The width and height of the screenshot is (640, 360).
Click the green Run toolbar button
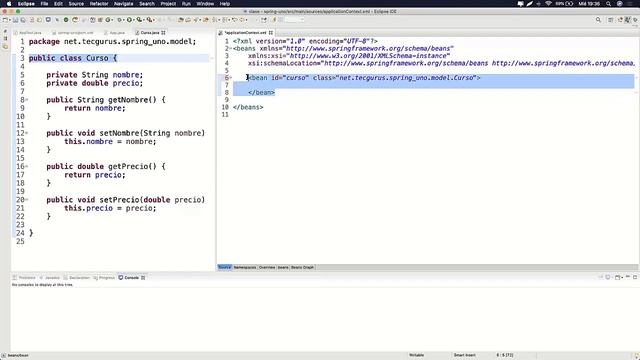pos(129,20)
